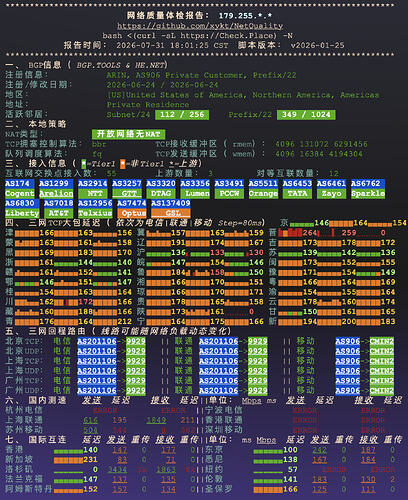Click 广州UDP 移动 CMIN2 route badge
The image size is (408, 500).
(x=382, y=390)
